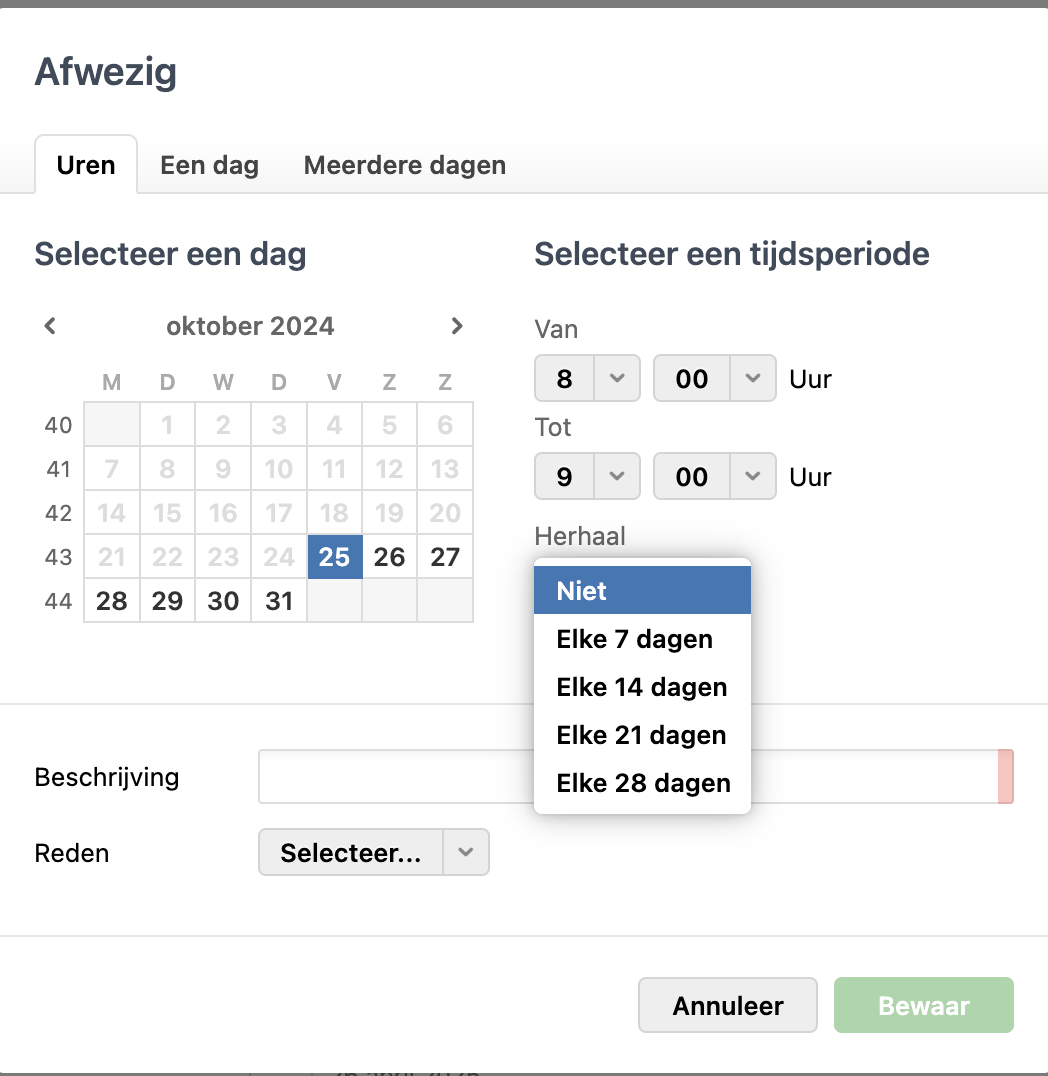Select Elke 21 dagen from list

642,735
